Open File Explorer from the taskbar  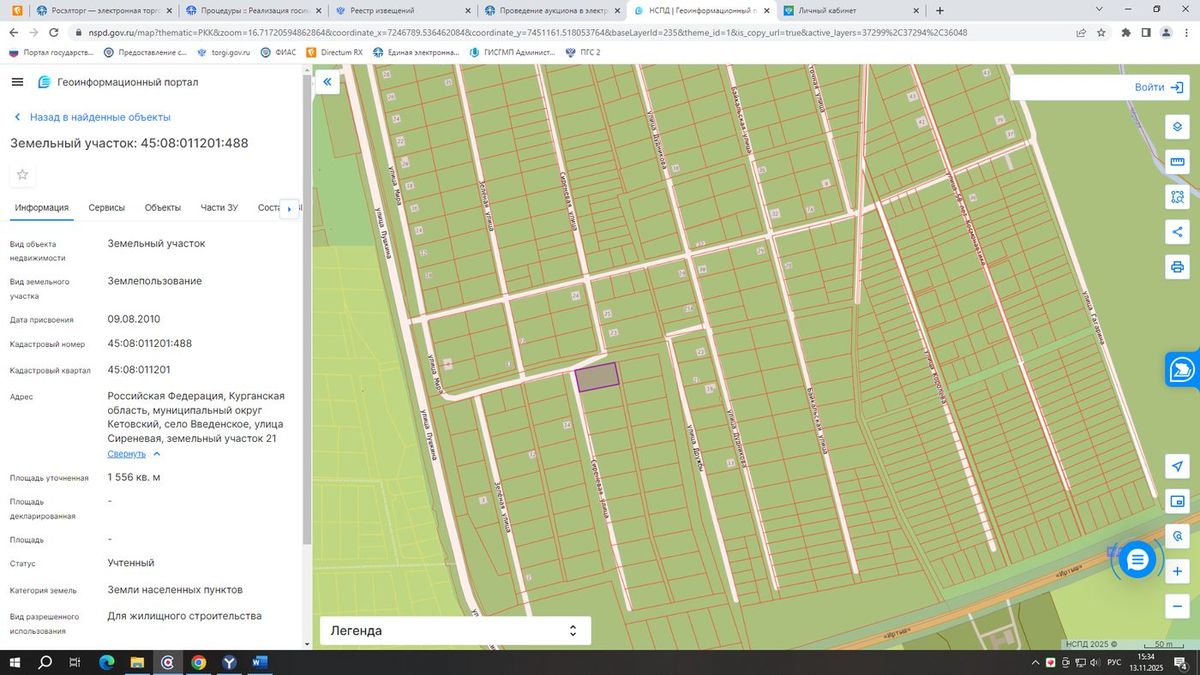click(137, 662)
